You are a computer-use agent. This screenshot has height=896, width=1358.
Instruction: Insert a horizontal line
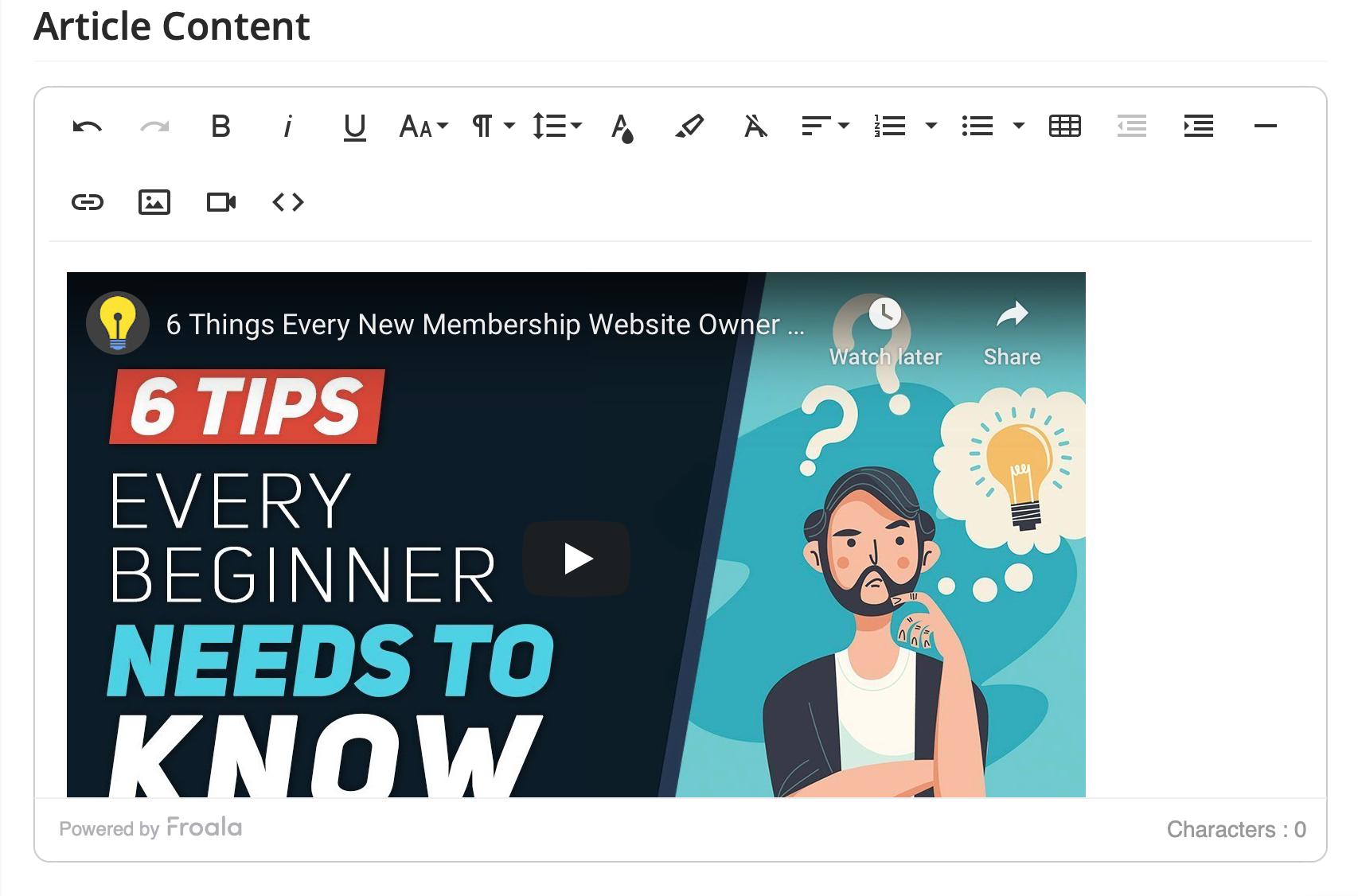tap(1265, 126)
